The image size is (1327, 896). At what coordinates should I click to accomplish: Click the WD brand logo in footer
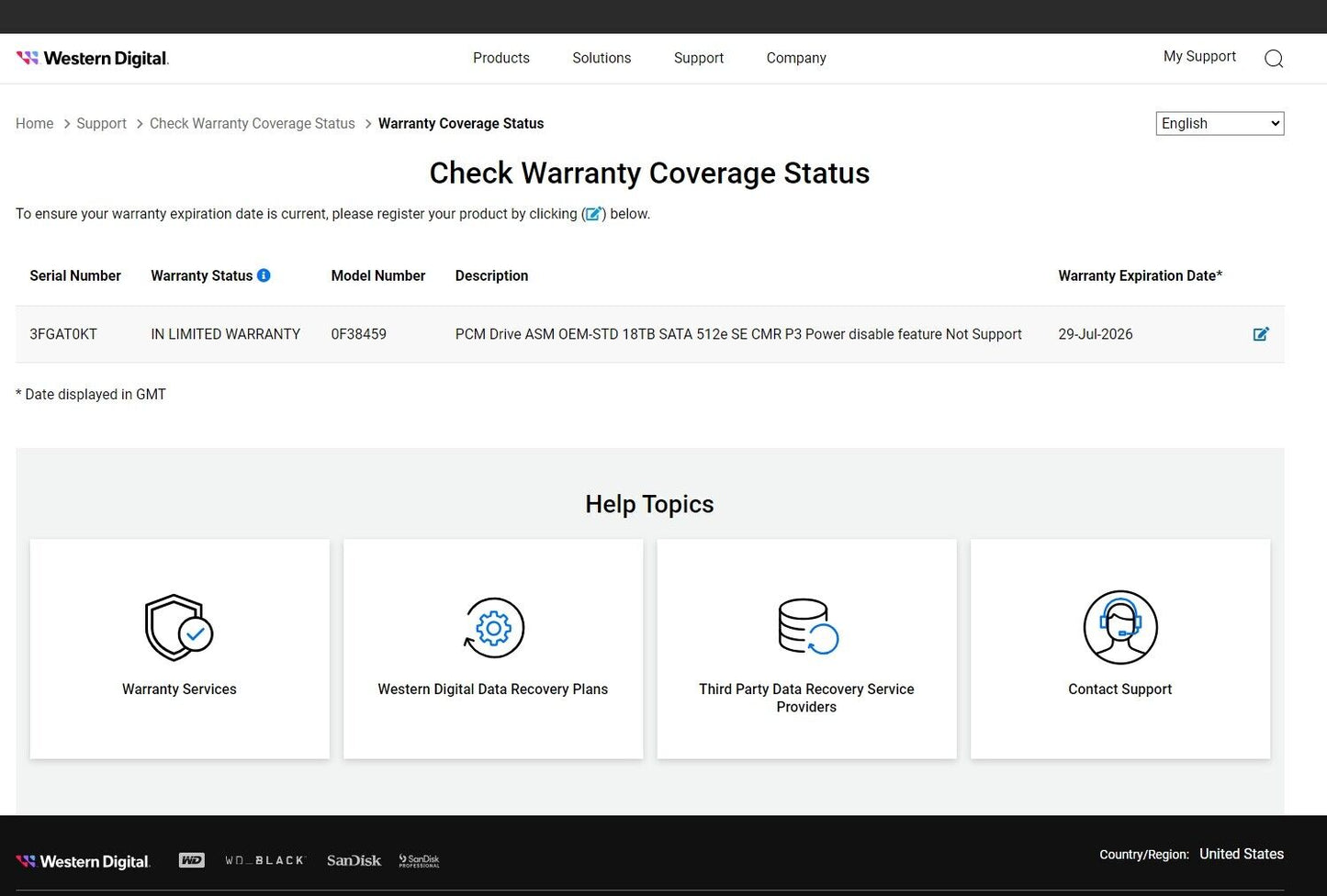192,860
